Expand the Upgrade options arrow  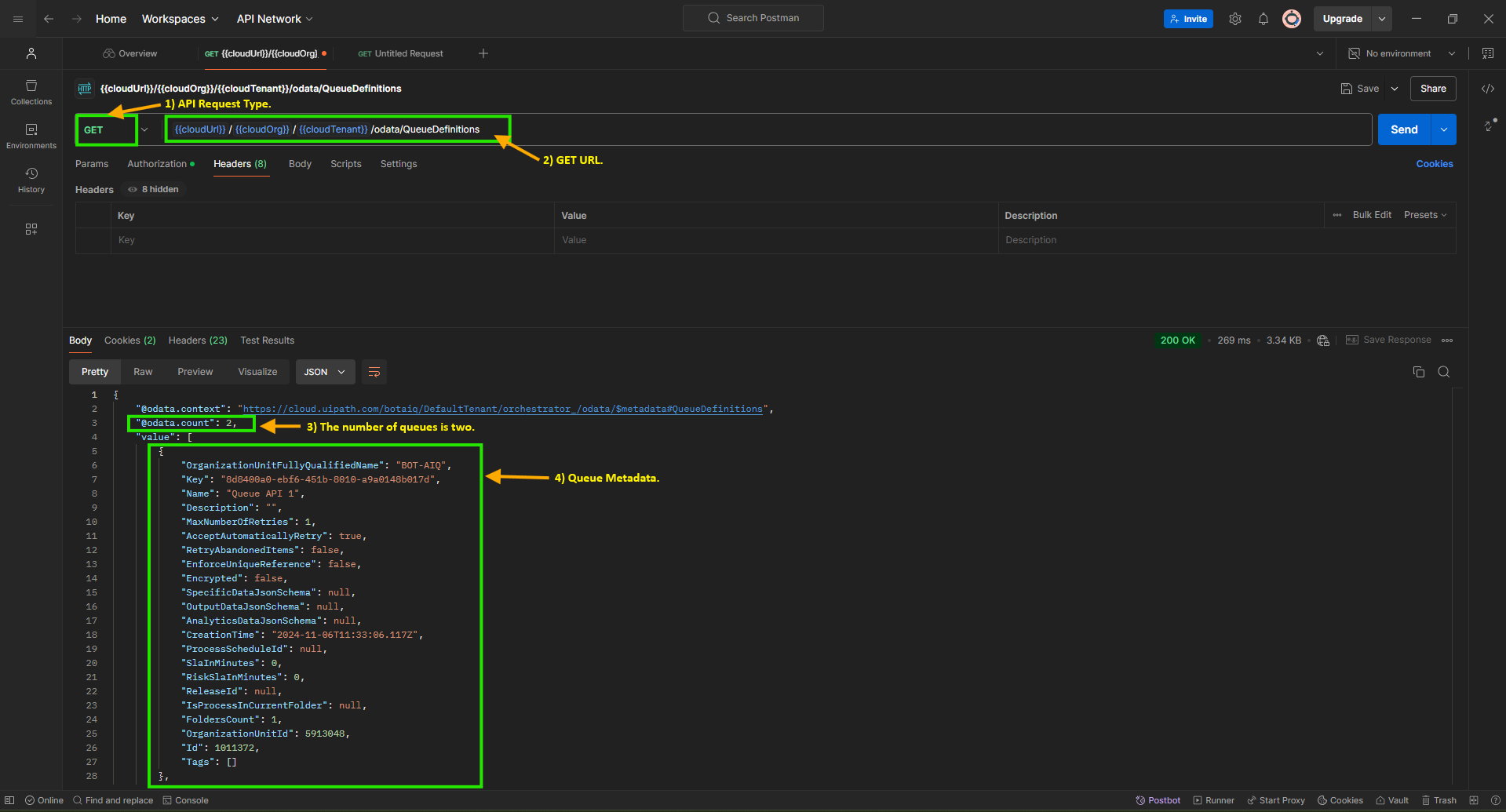1382,19
